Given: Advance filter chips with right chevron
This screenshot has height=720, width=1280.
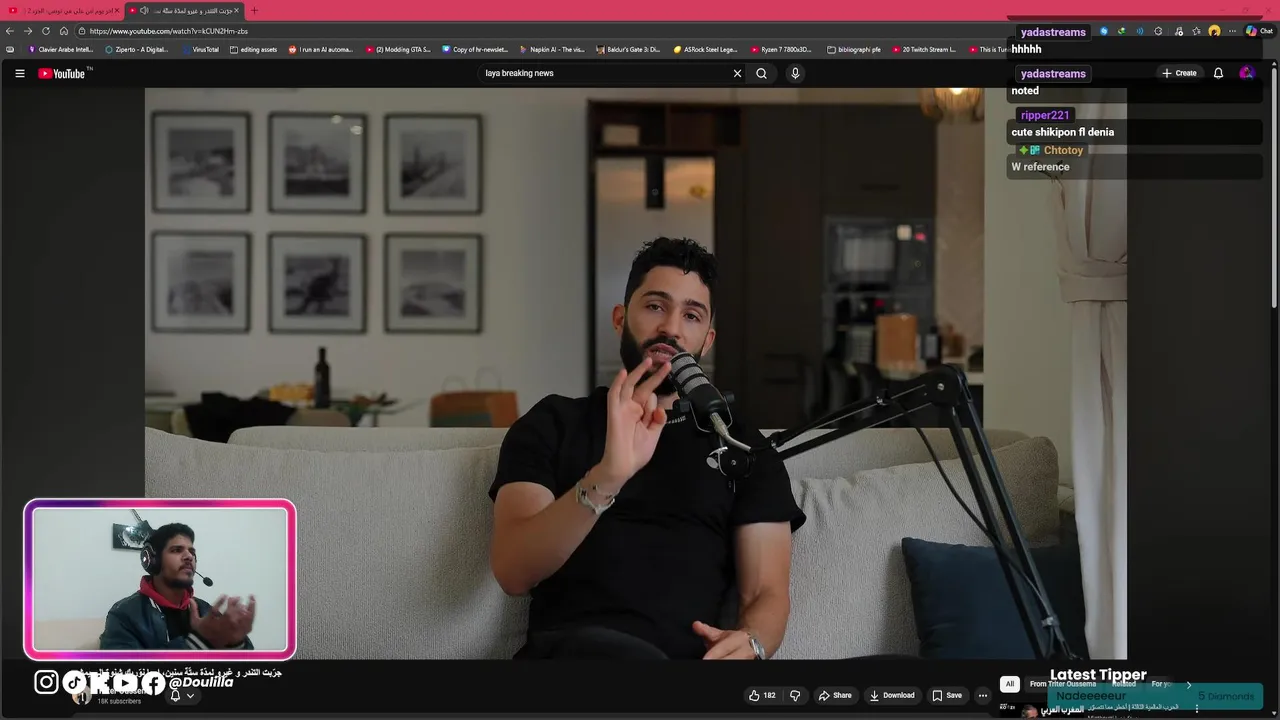Looking at the screenshot, I should [x=1189, y=684].
